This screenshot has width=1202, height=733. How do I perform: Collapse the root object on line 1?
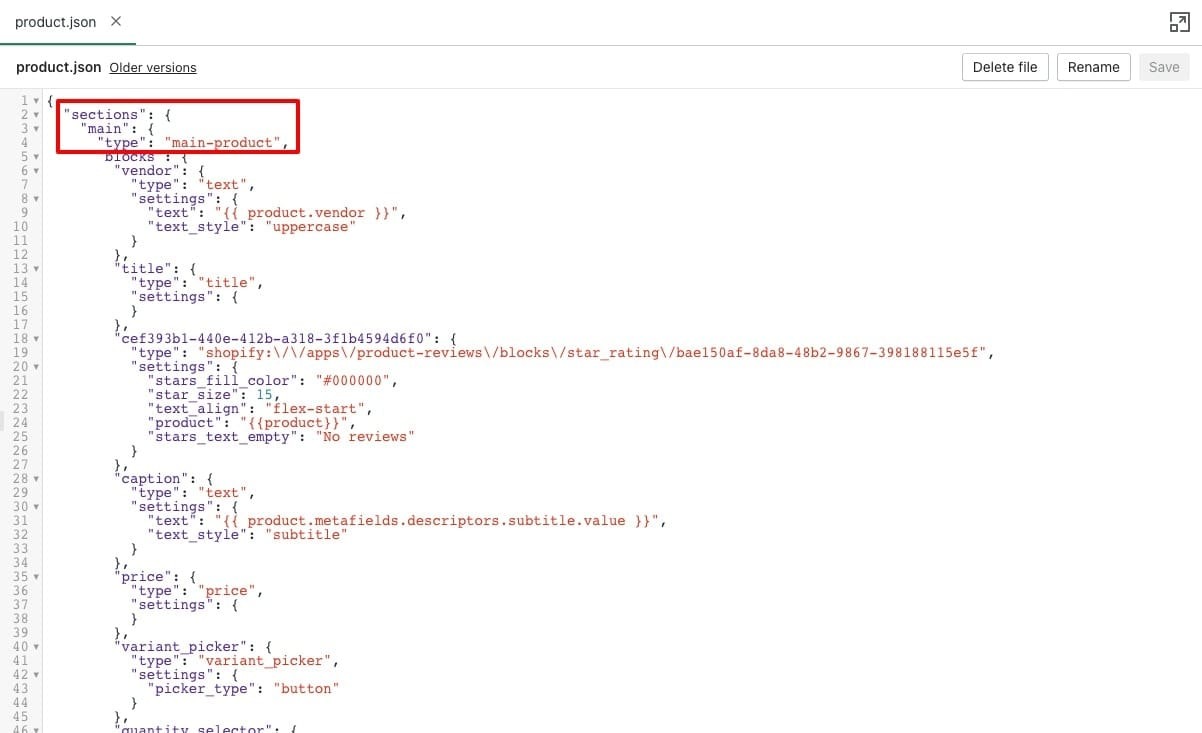pos(36,100)
